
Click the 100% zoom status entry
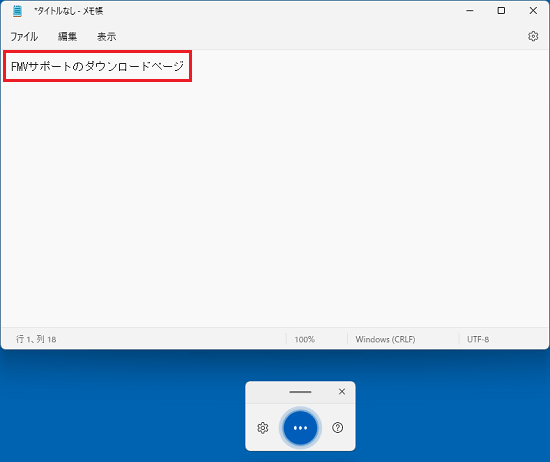[304, 339]
